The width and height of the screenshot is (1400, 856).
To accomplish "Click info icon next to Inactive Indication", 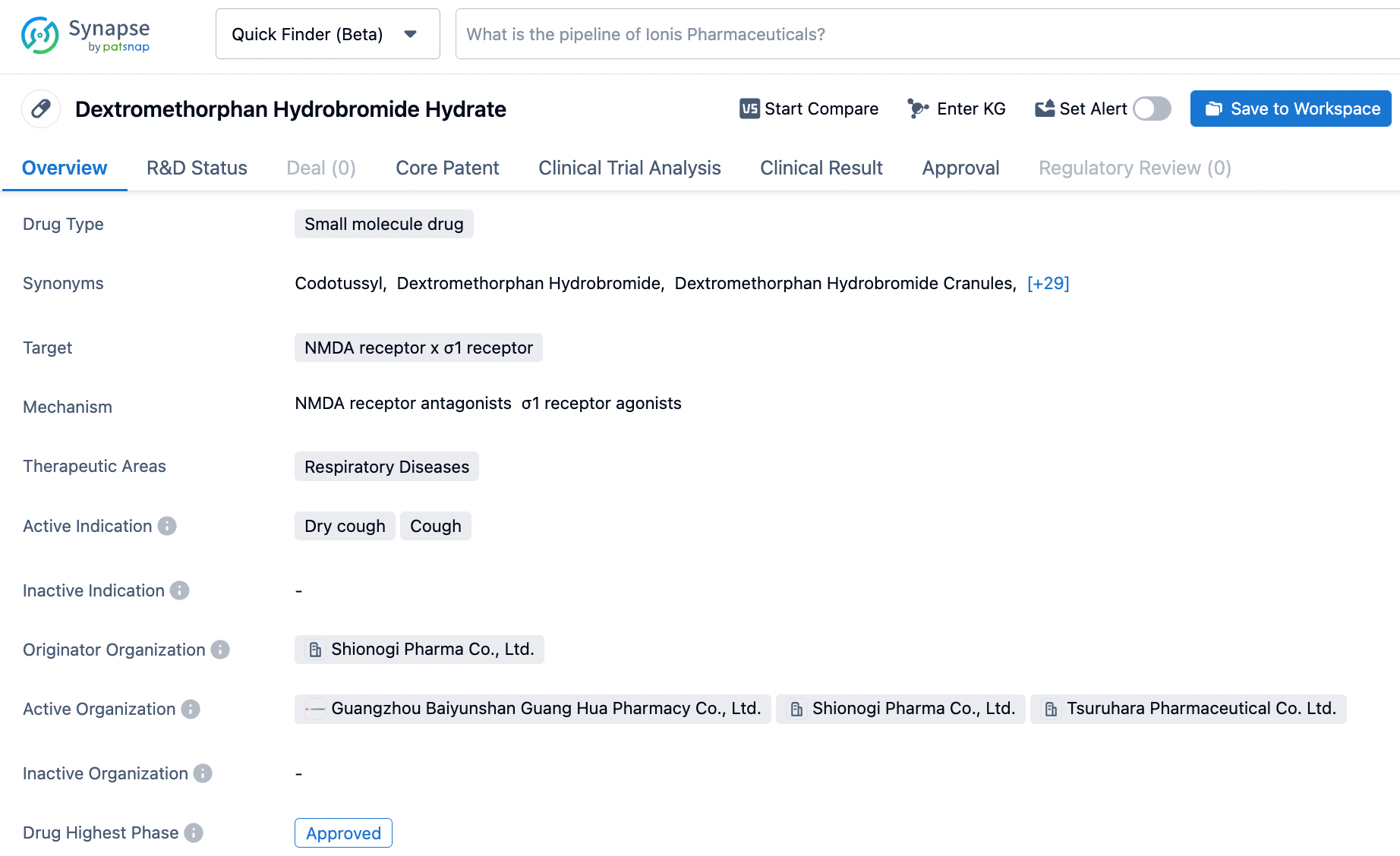I will tap(179, 590).
